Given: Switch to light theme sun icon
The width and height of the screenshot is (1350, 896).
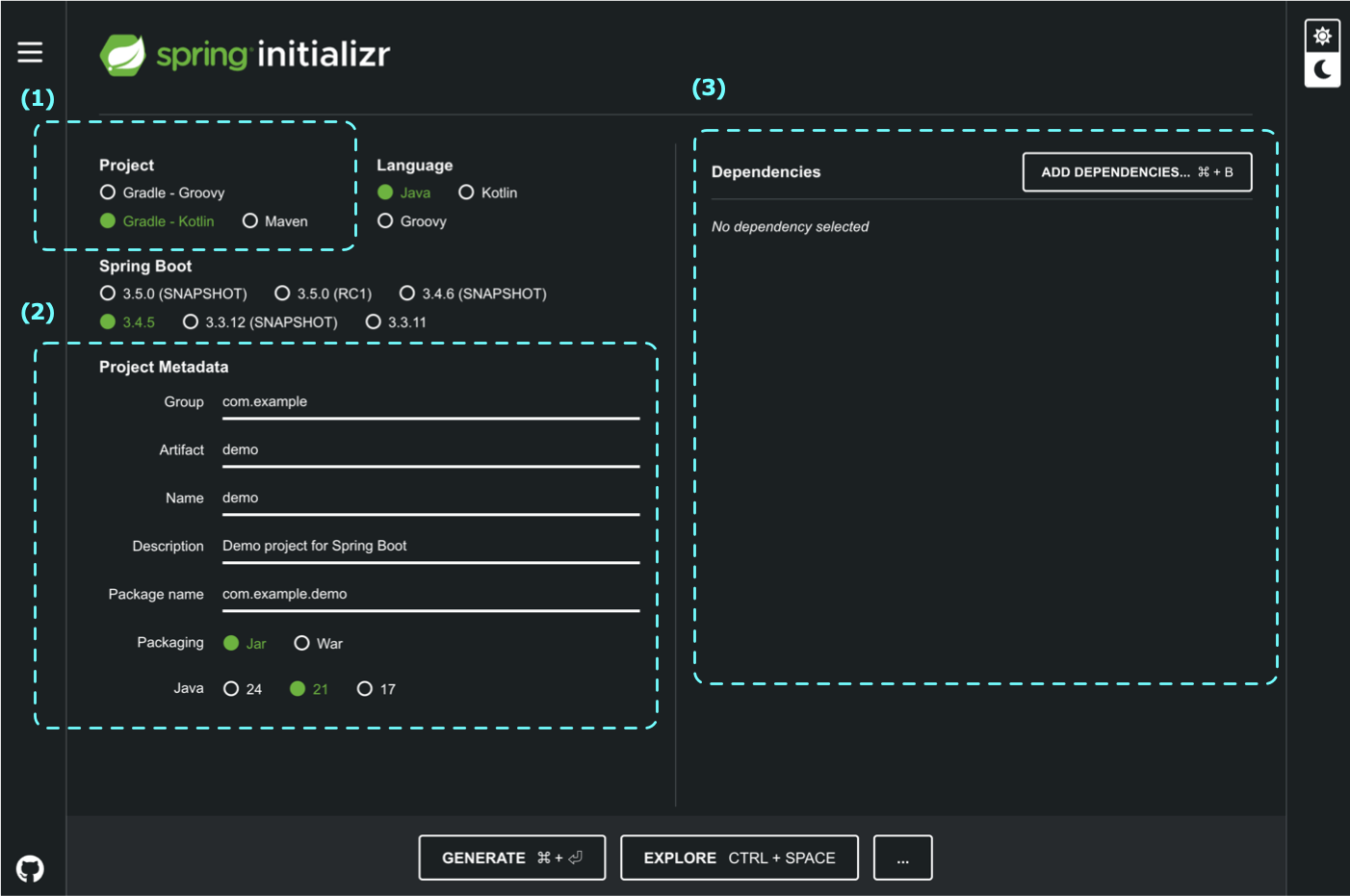Looking at the screenshot, I should [1322, 37].
